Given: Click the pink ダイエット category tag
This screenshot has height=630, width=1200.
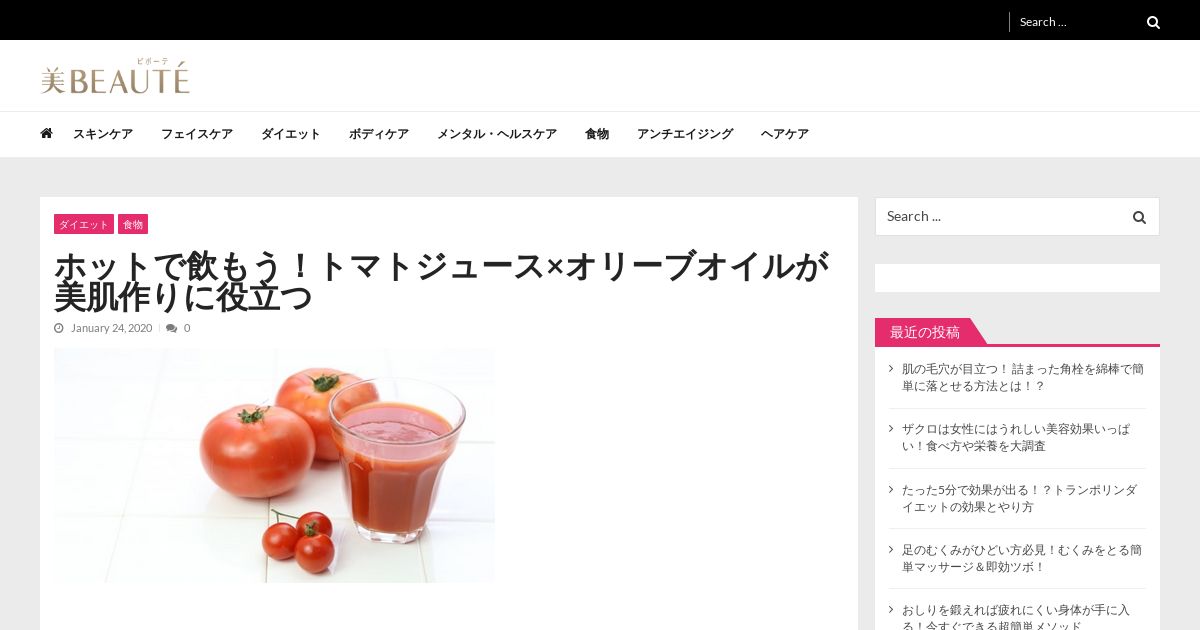Looking at the screenshot, I should (84, 224).
